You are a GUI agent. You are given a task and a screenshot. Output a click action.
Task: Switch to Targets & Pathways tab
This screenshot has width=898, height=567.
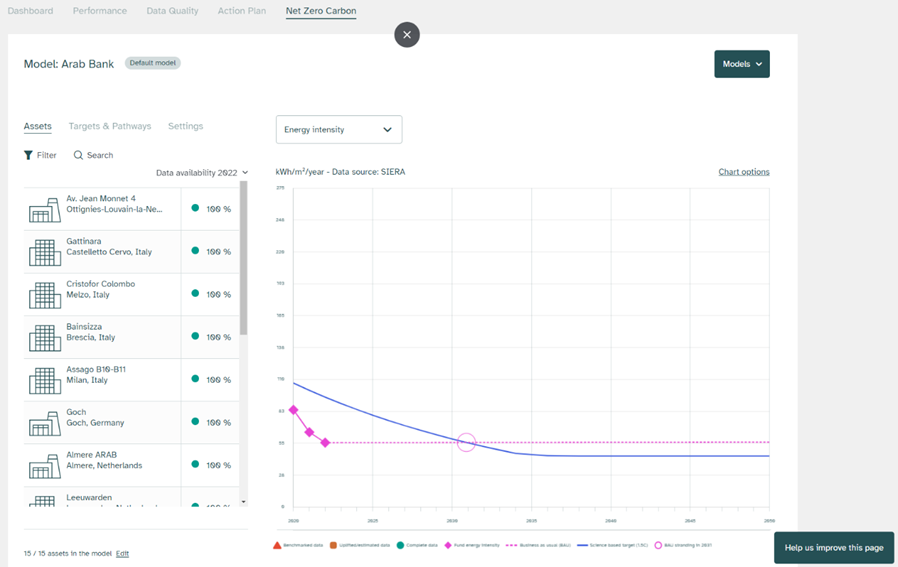110,126
